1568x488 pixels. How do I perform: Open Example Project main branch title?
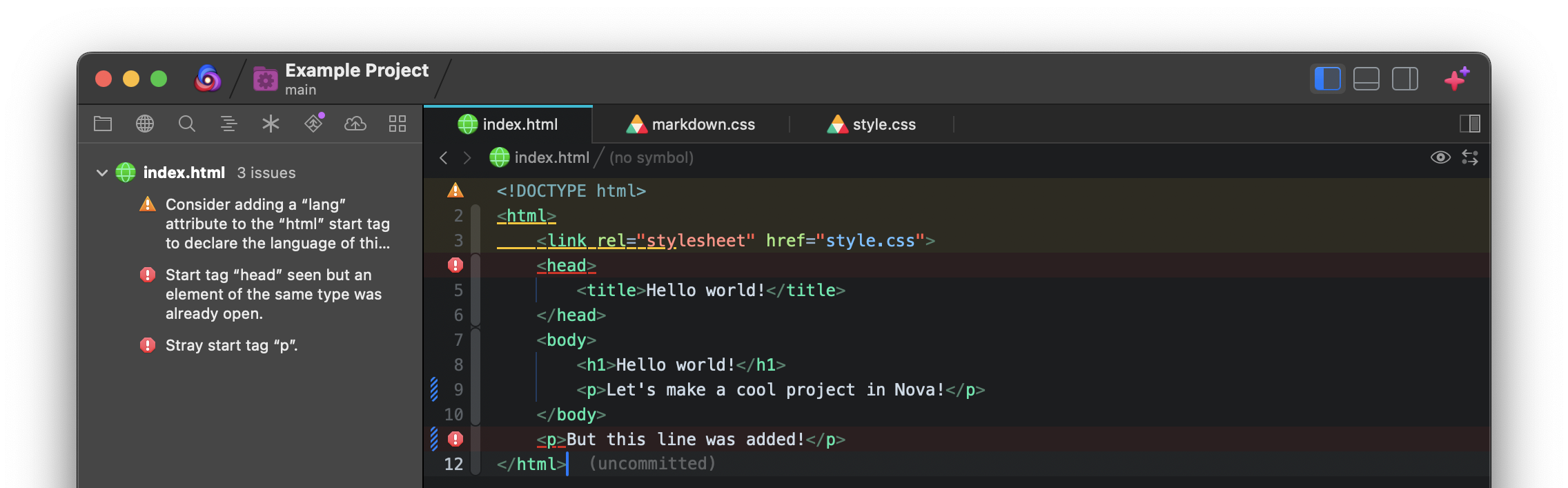point(356,79)
